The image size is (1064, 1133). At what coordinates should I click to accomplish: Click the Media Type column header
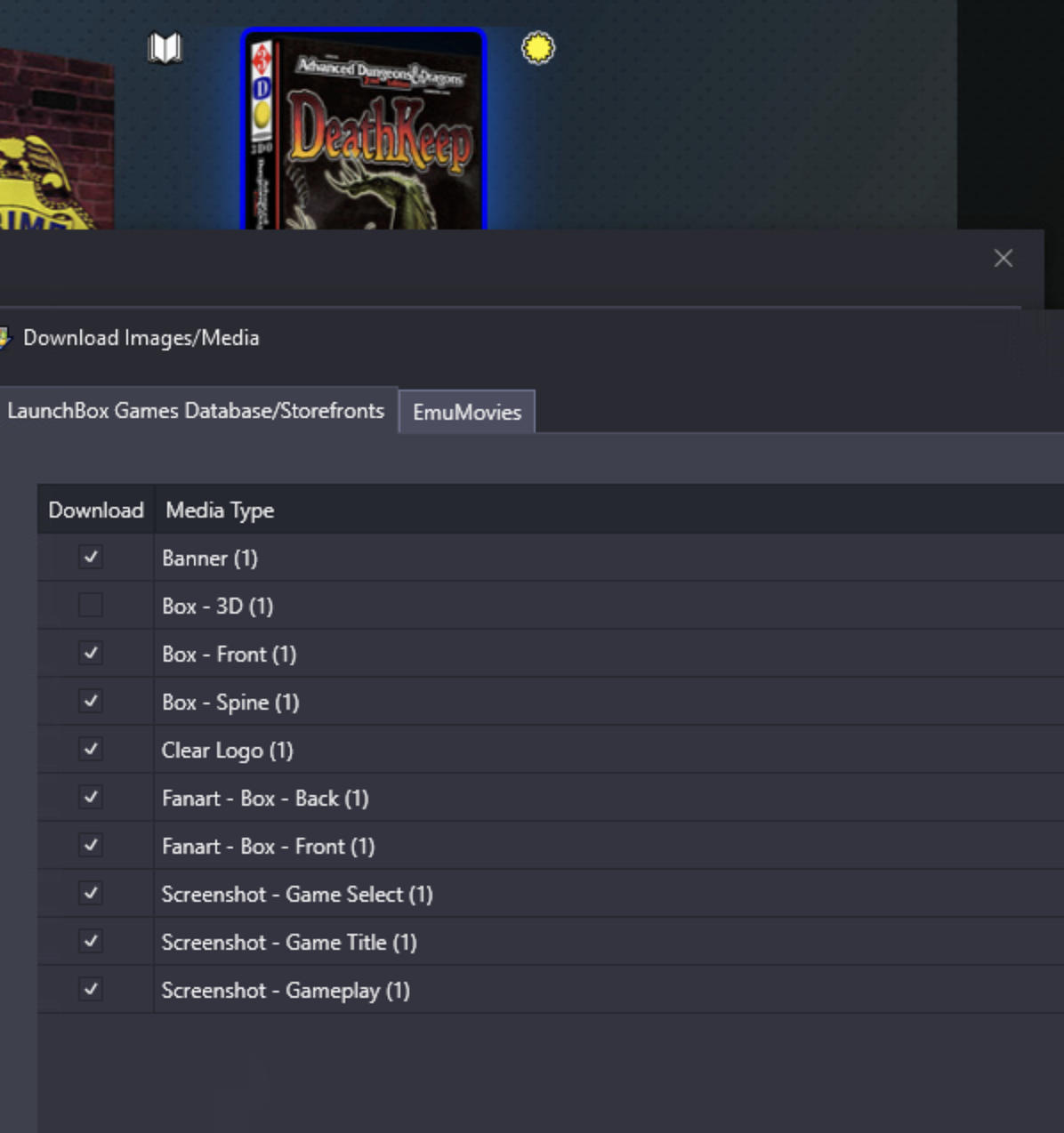coord(220,510)
